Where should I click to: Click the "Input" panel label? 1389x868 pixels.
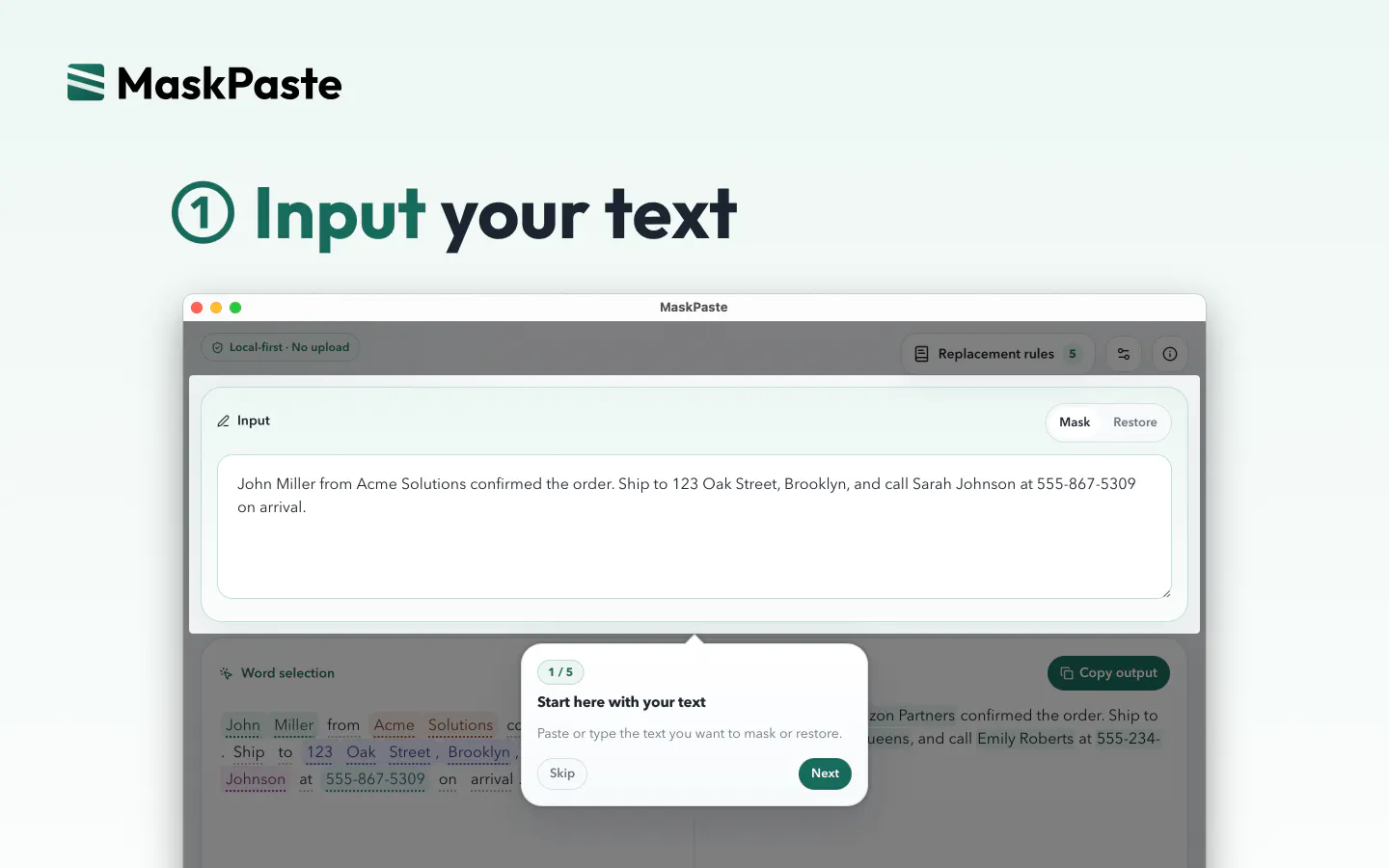[254, 420]
